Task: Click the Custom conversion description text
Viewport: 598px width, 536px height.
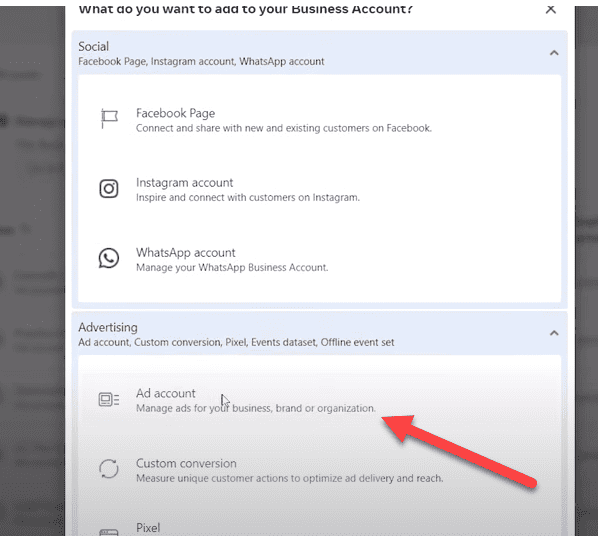Action: [289, 478]
